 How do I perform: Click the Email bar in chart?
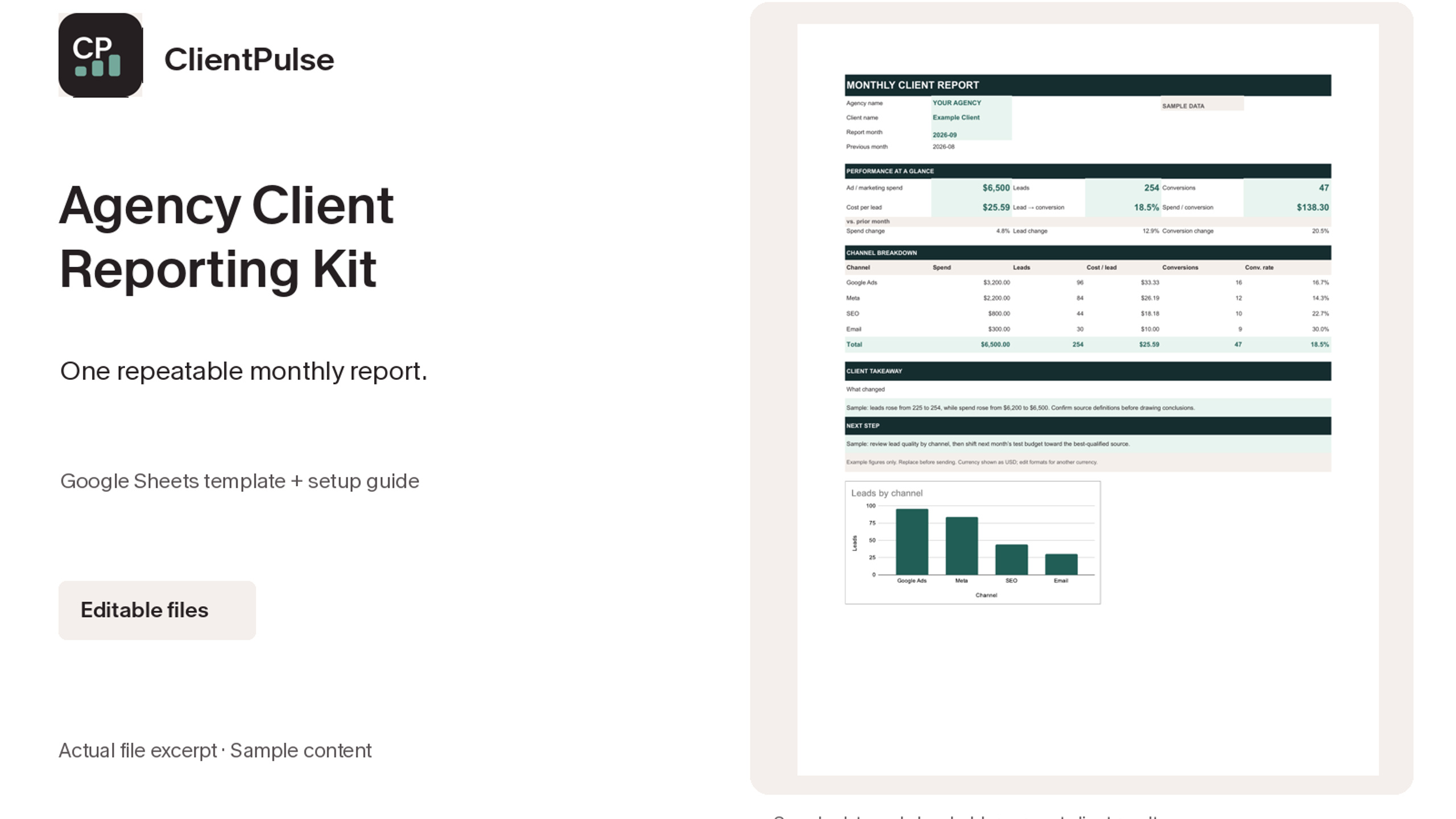coord(1061,564)
